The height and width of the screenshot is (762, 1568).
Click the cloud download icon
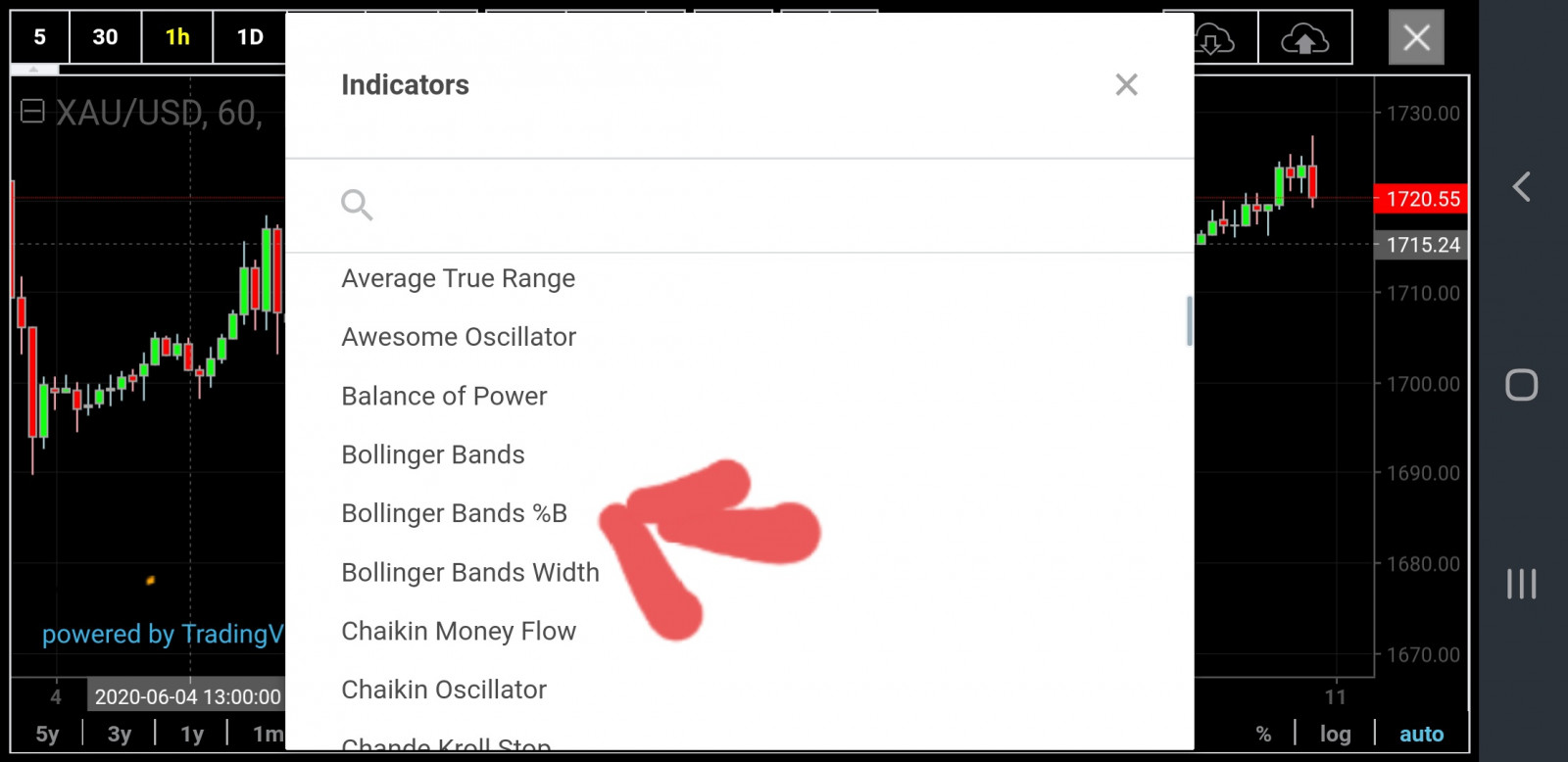pos(1213,39)
